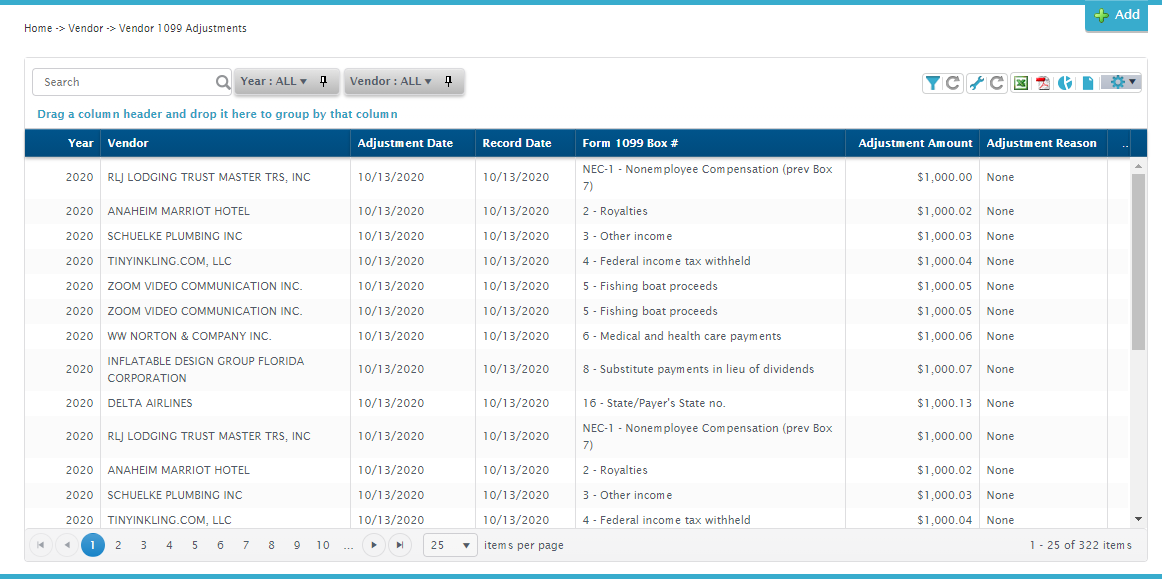Click the scrollbar down arrow in the grid
The width and height of the screenshot is (1162, 579).
[1138, 519]
